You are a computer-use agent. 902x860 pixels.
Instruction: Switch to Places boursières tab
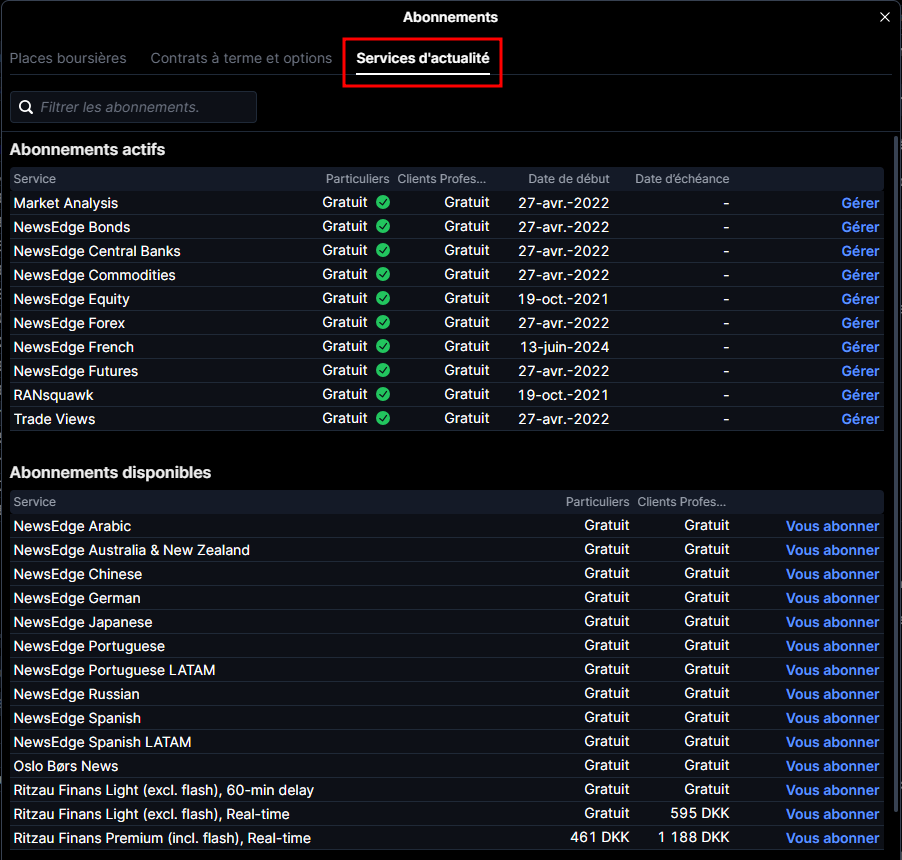68,58
